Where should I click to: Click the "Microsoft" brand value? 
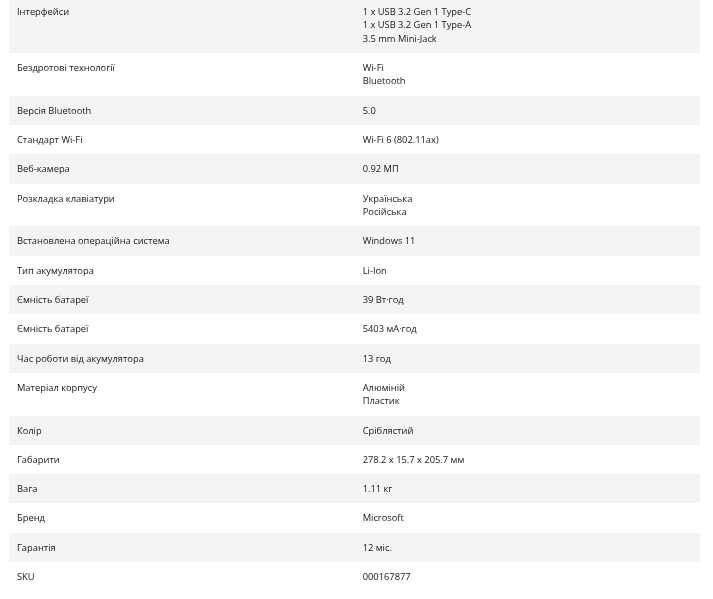[383, 517]
